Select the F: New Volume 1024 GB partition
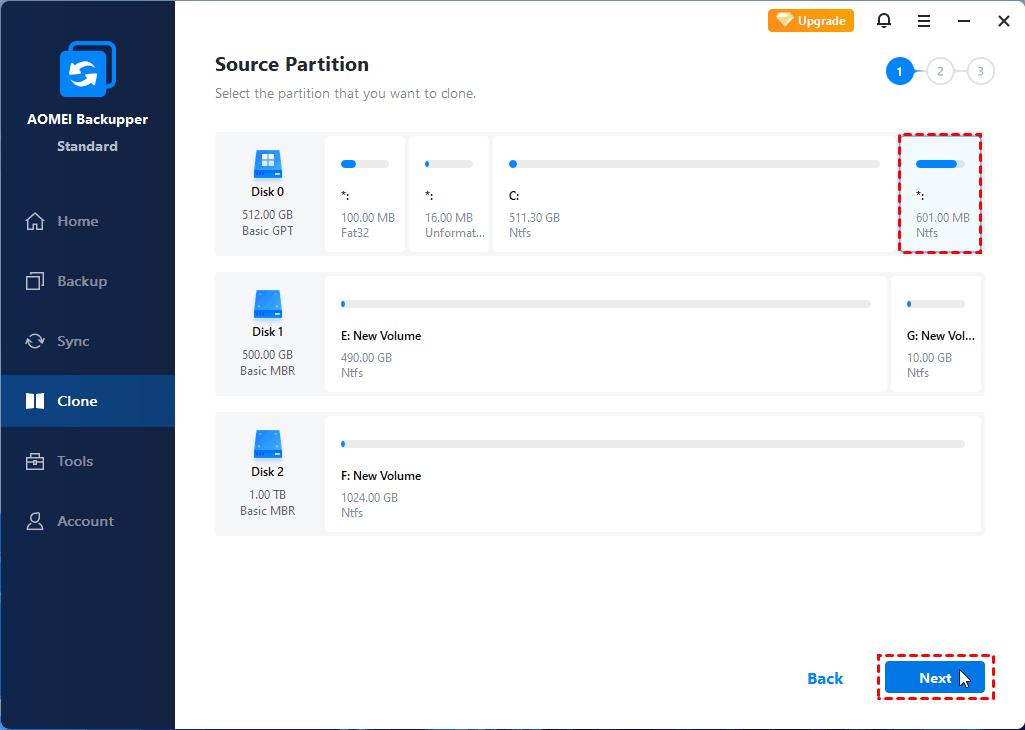Screen dimensions: 1025x730 click(x=652, y=475)
